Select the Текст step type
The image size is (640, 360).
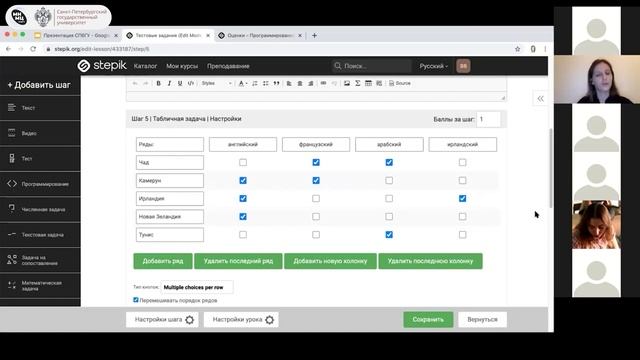click(x=40, y=108)
